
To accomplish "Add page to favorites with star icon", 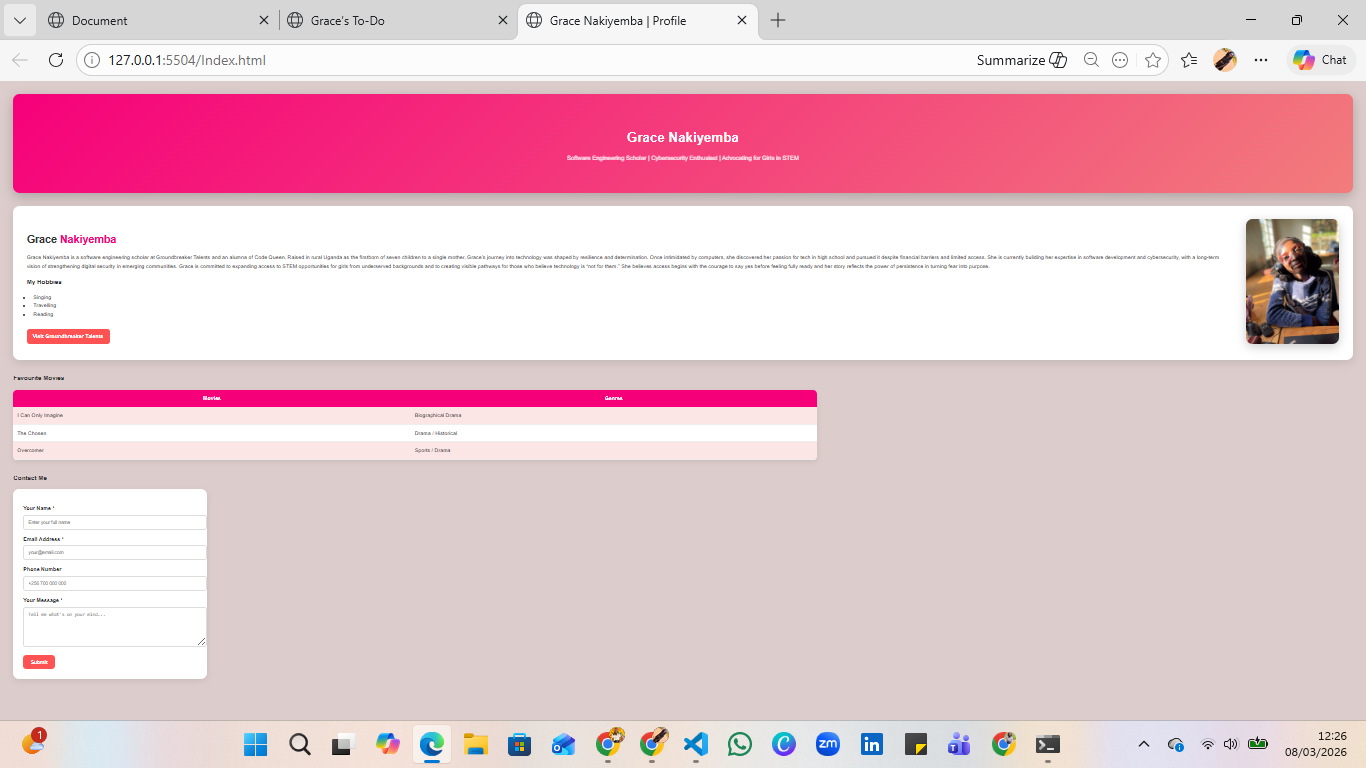I will click(1153, 60).
